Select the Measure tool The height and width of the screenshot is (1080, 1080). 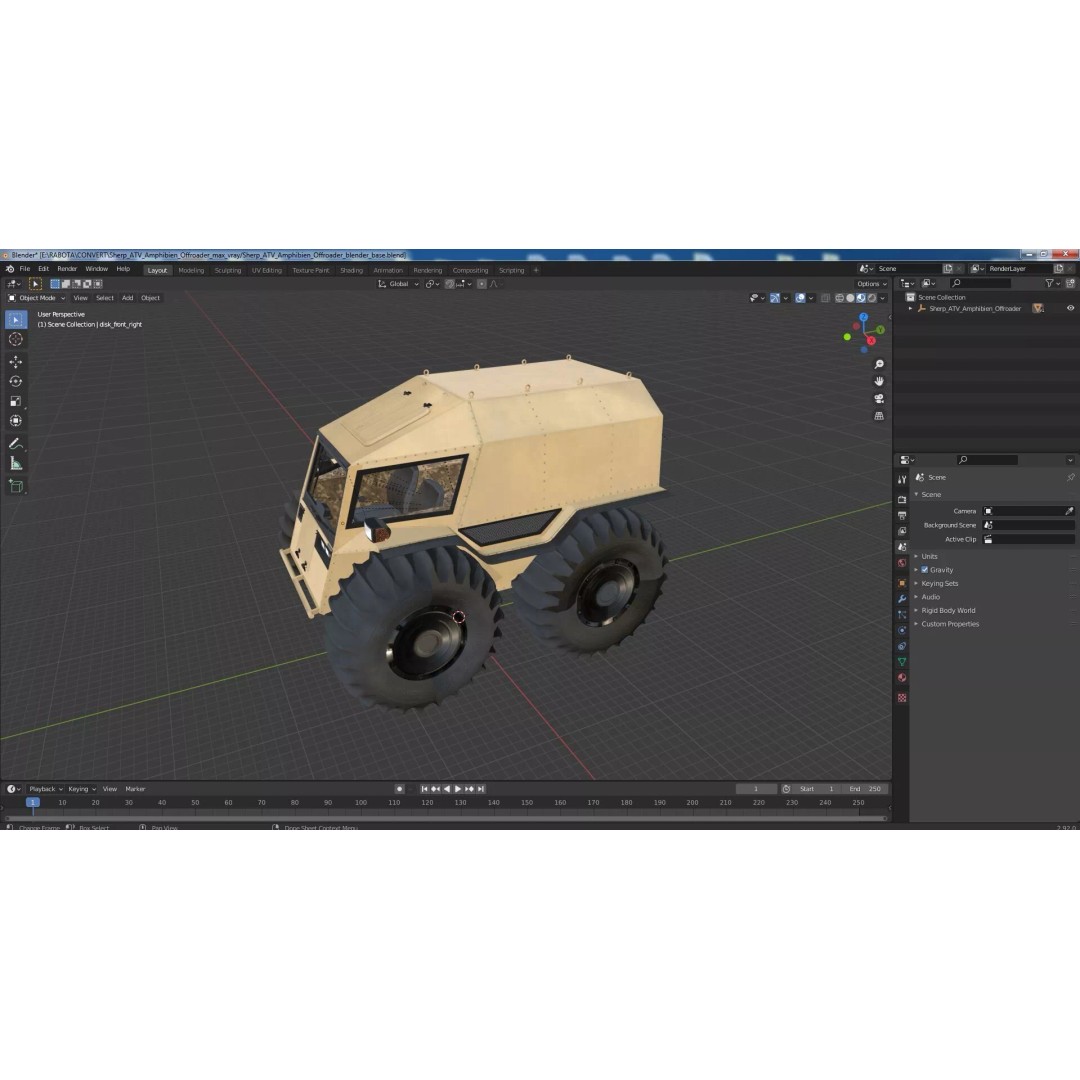coord(16,464)
